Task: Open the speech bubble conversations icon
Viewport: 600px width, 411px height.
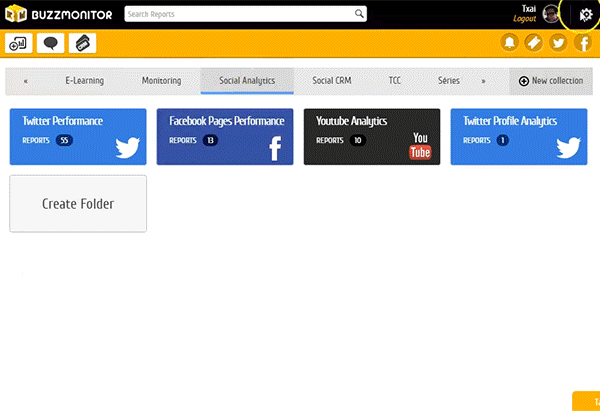Action: (51, 43)
